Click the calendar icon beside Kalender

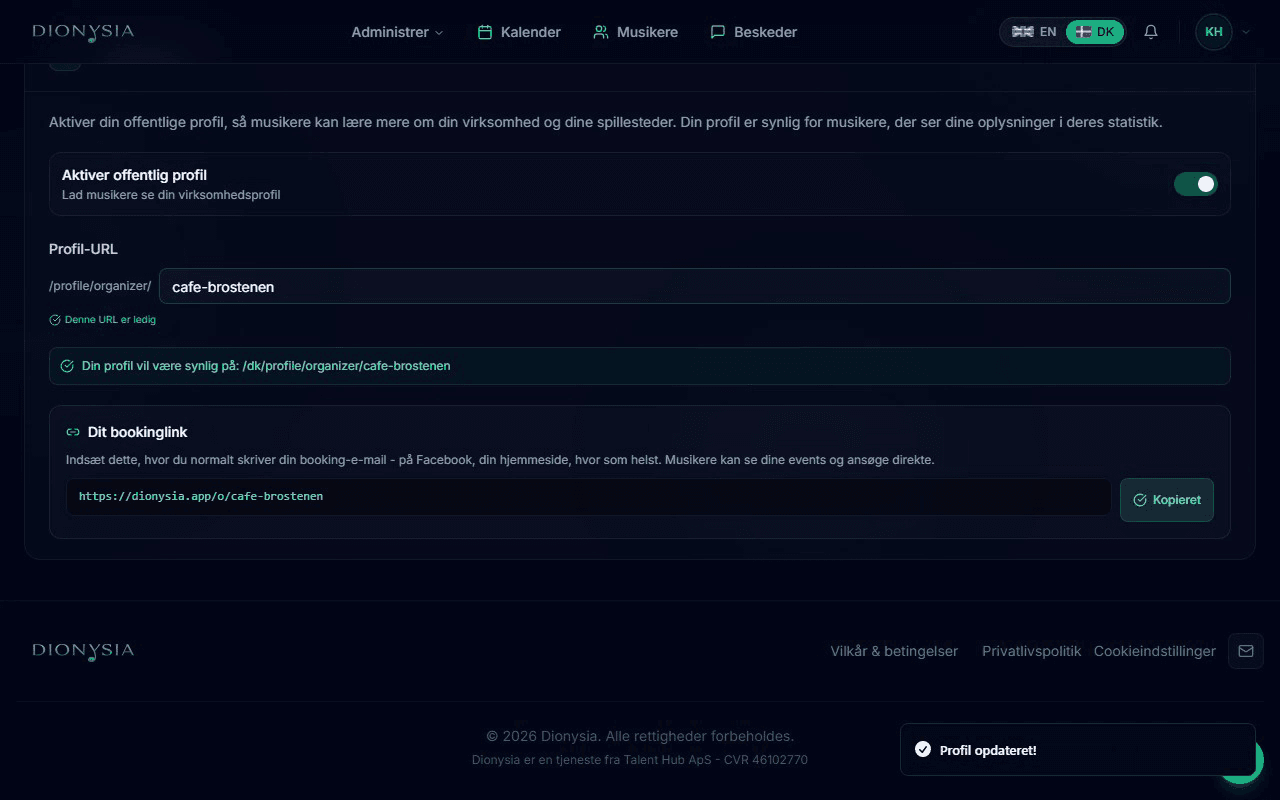485,32
